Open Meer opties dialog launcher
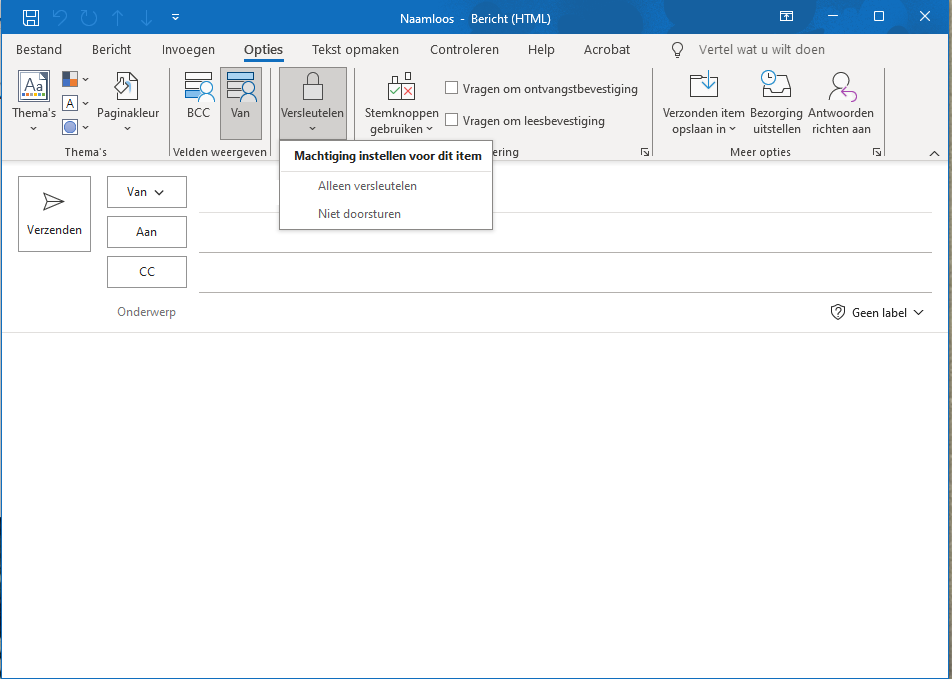The width and height of the screenshot is (952, 679). tap(877, 152)
